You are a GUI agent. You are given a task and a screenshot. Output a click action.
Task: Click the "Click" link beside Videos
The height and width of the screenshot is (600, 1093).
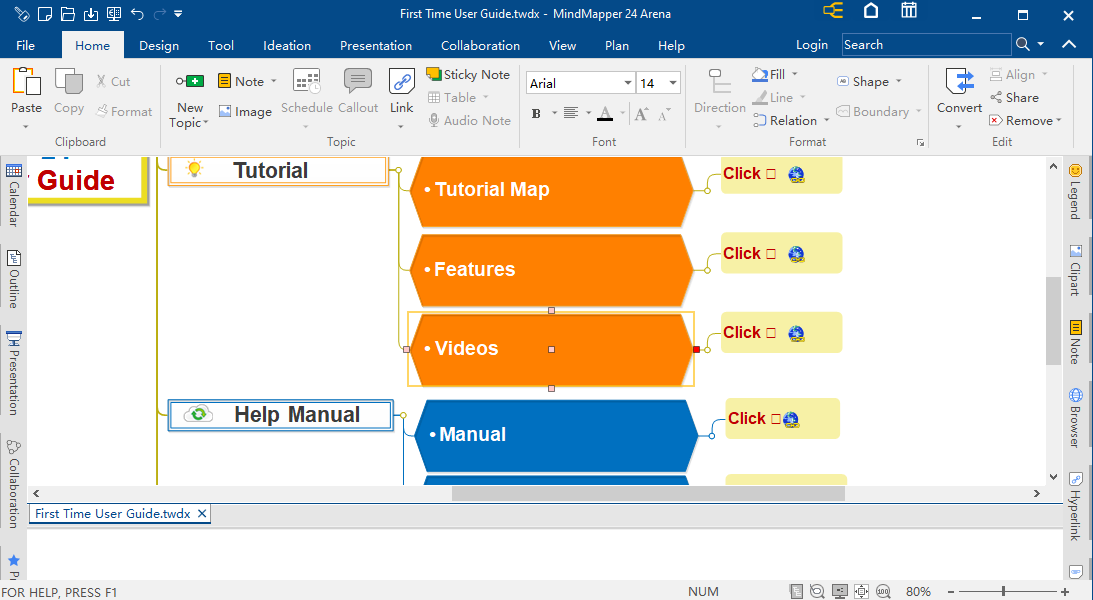(742, 332)
